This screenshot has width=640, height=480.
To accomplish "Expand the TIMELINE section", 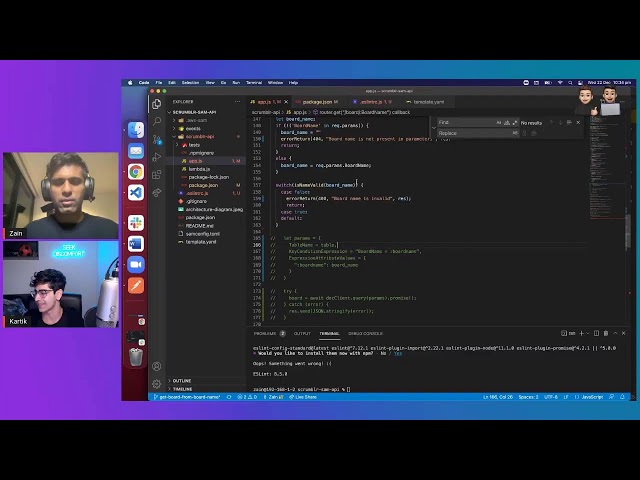I will click(182, 389).
